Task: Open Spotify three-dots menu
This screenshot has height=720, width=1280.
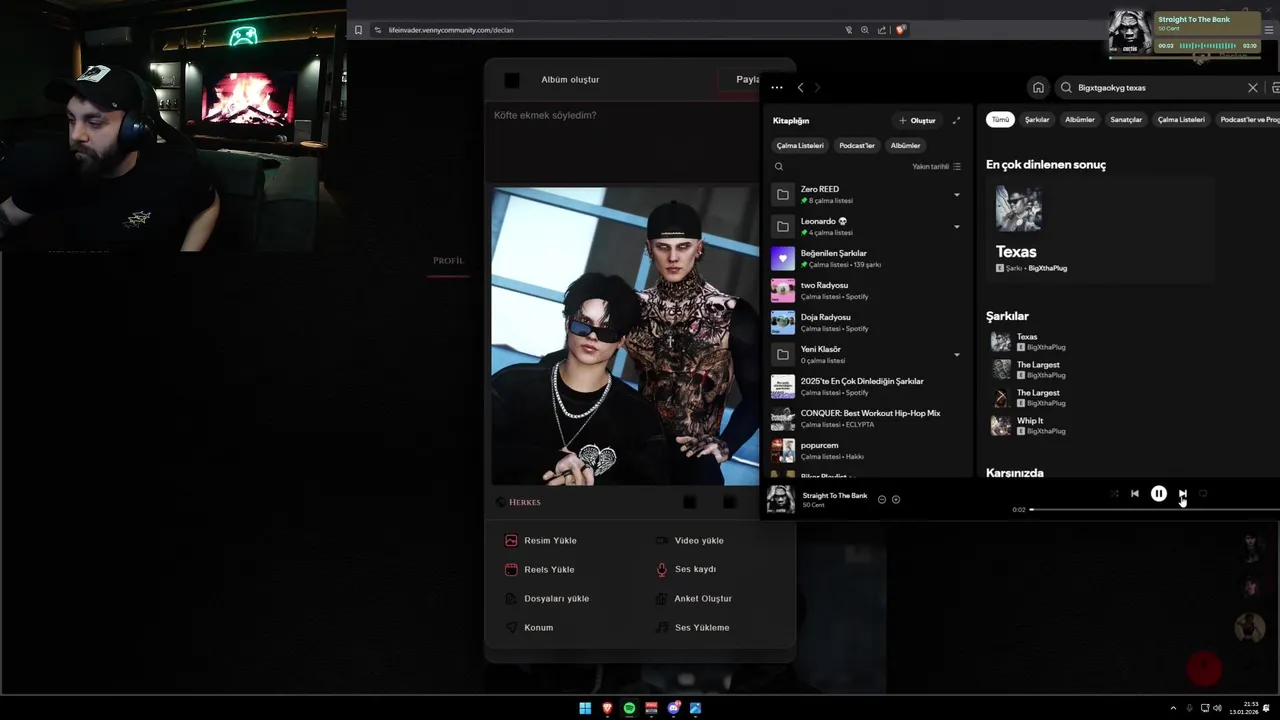Action: [777, 88]
